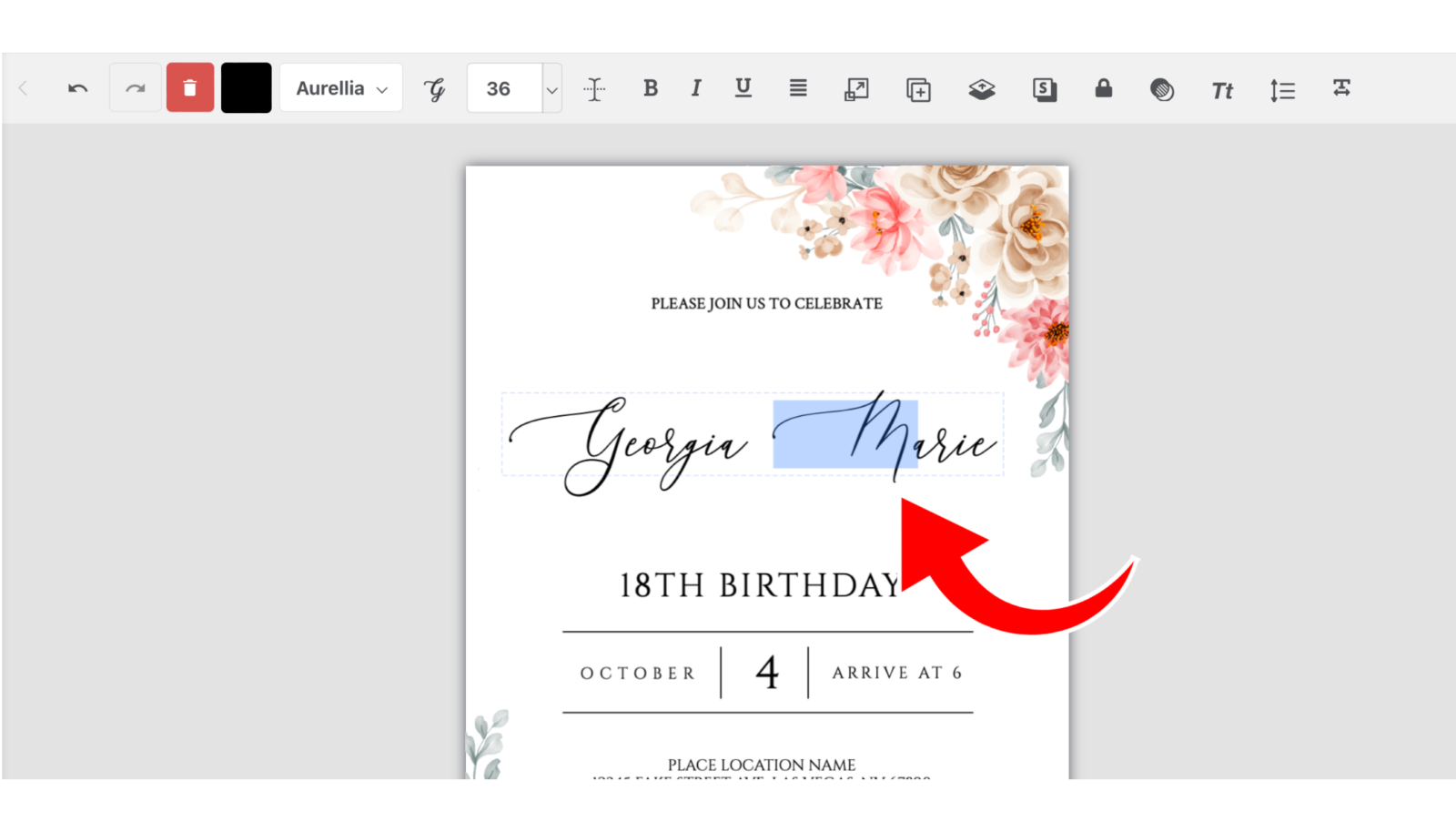Screen dimensions: 1456x832
Task: Click the highlighted Marie script text
Action: coord(885,435)
